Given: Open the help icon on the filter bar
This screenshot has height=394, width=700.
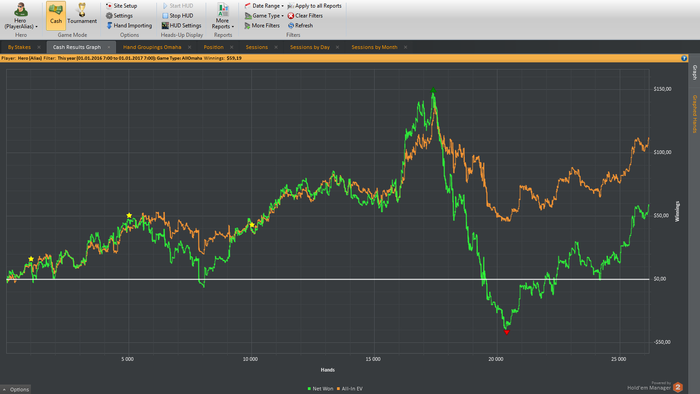Looking at the screenshot, I should [684, 58].
